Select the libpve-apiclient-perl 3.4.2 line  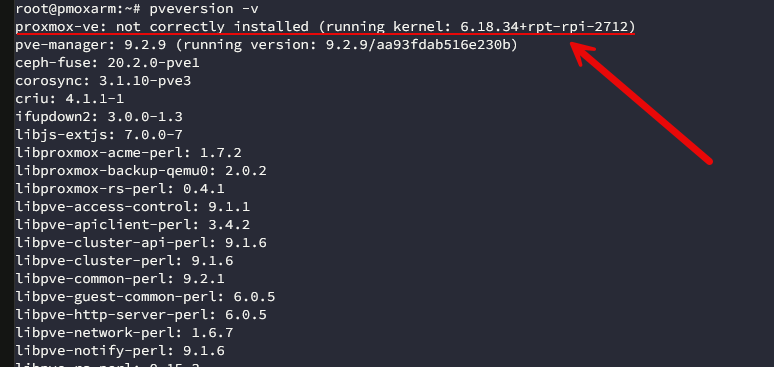pyautogui.click(x=132, y=225)
